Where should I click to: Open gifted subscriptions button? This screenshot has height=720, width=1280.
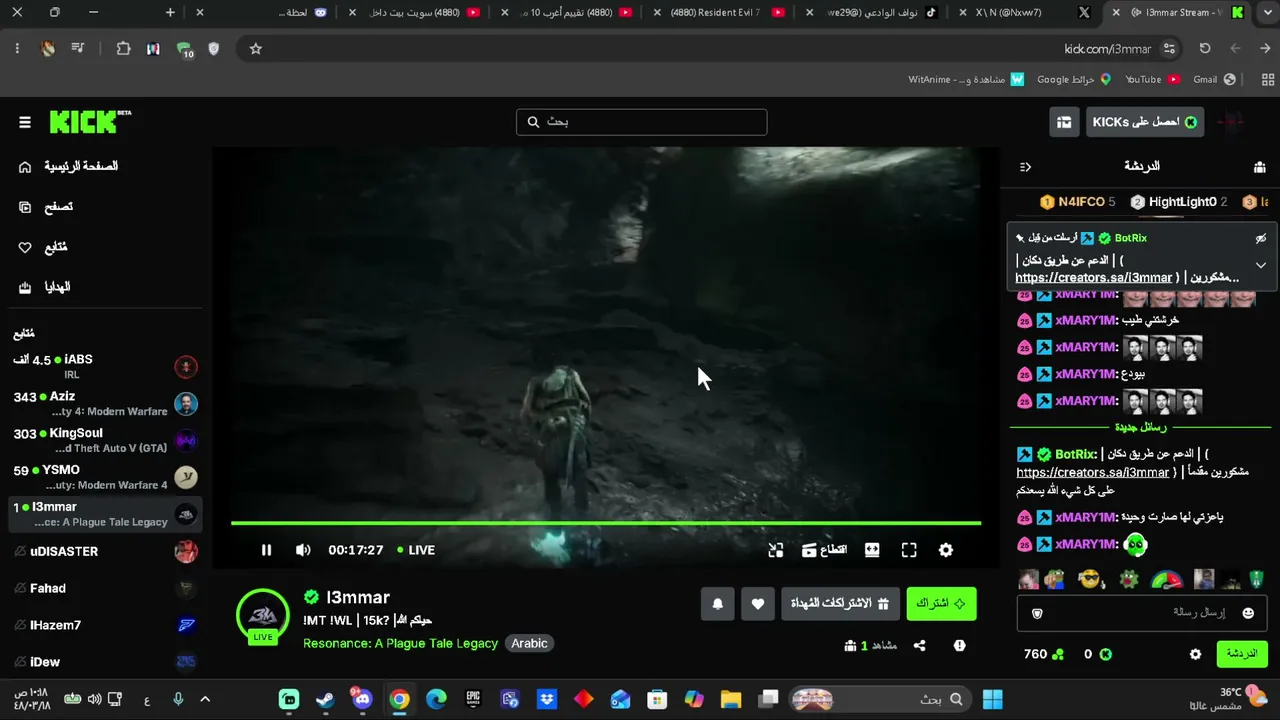click(x=841, y=603)
